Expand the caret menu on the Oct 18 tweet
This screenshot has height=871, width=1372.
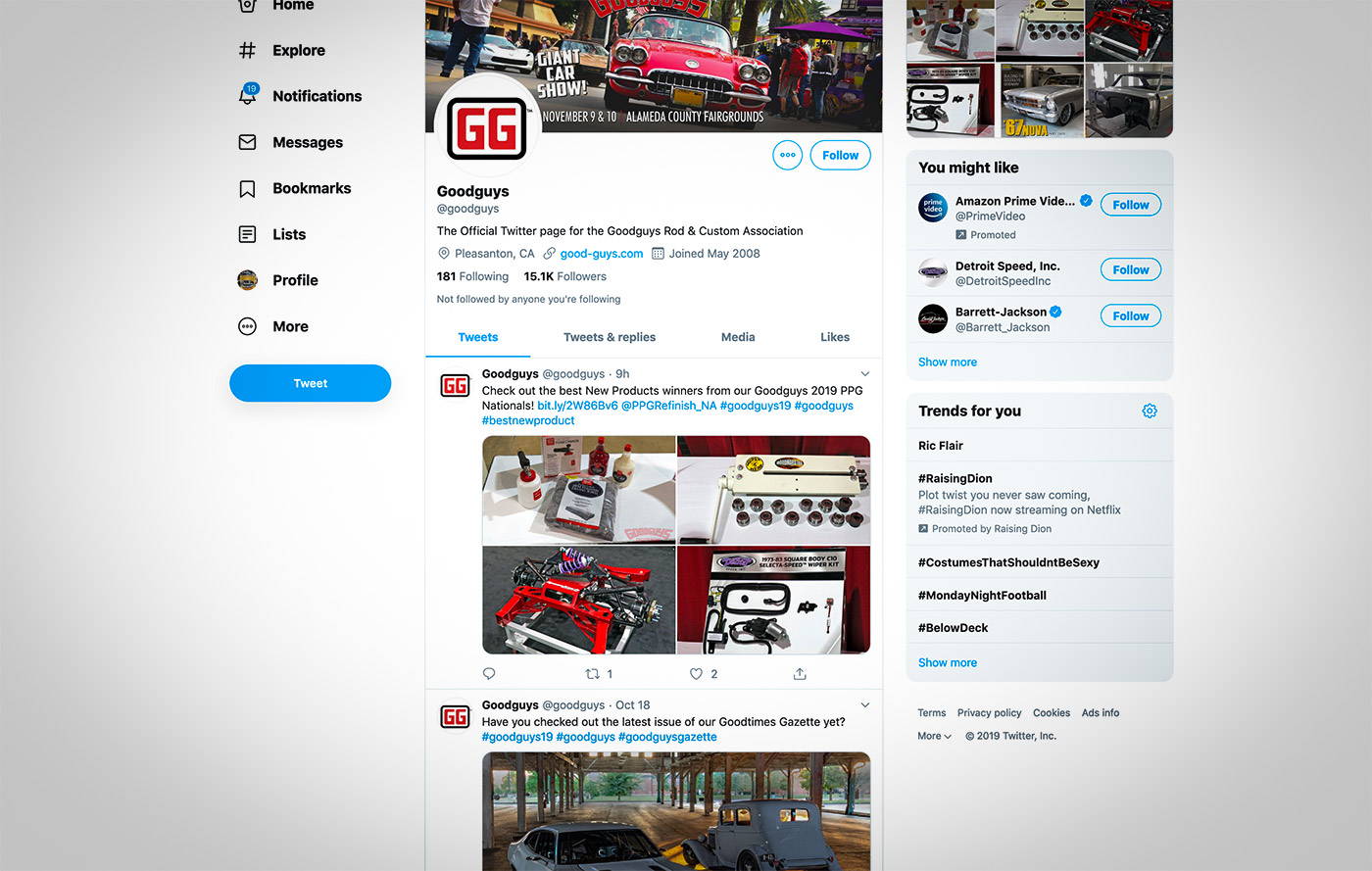point(864,704)
